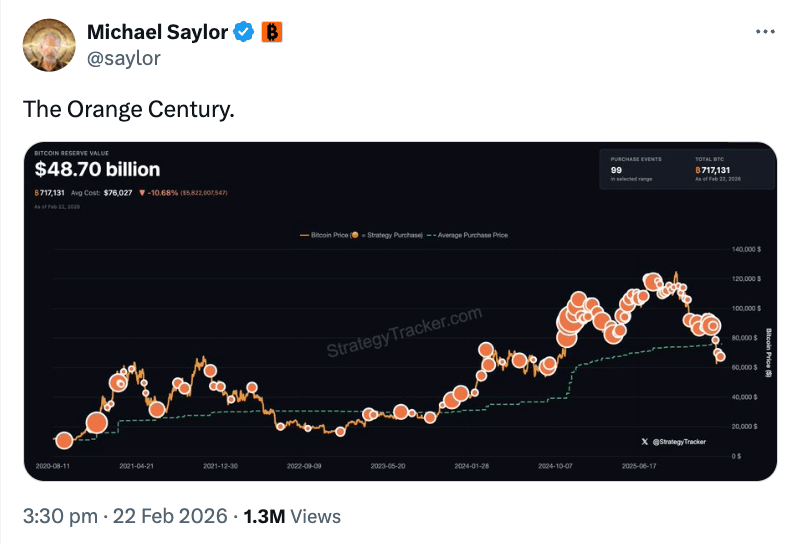Click the $48.70 billion reserve value heading
The height and width of the screenshot is (544, 798).
tap(97, 170)
